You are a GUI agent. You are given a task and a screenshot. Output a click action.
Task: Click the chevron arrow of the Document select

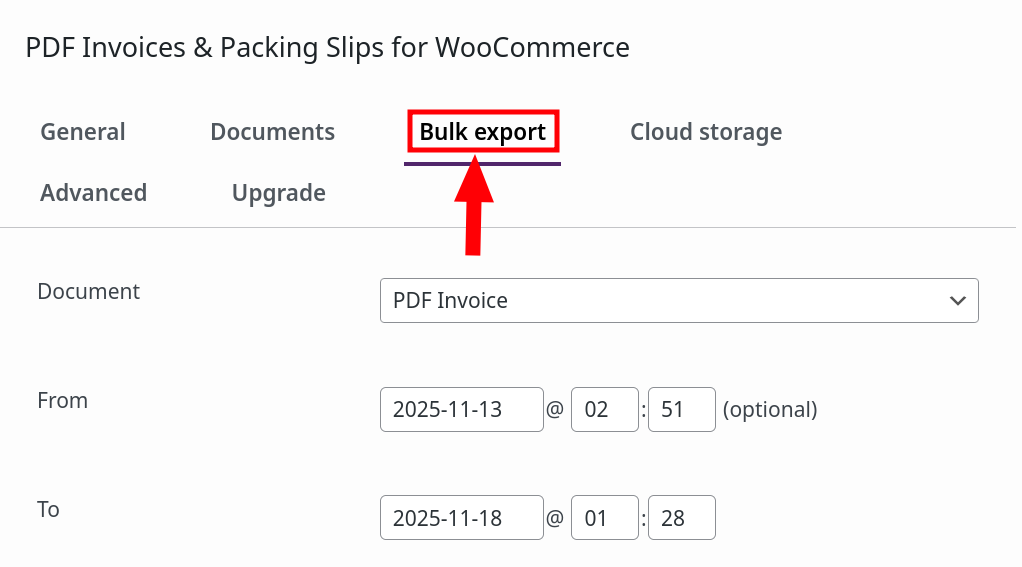957,300
